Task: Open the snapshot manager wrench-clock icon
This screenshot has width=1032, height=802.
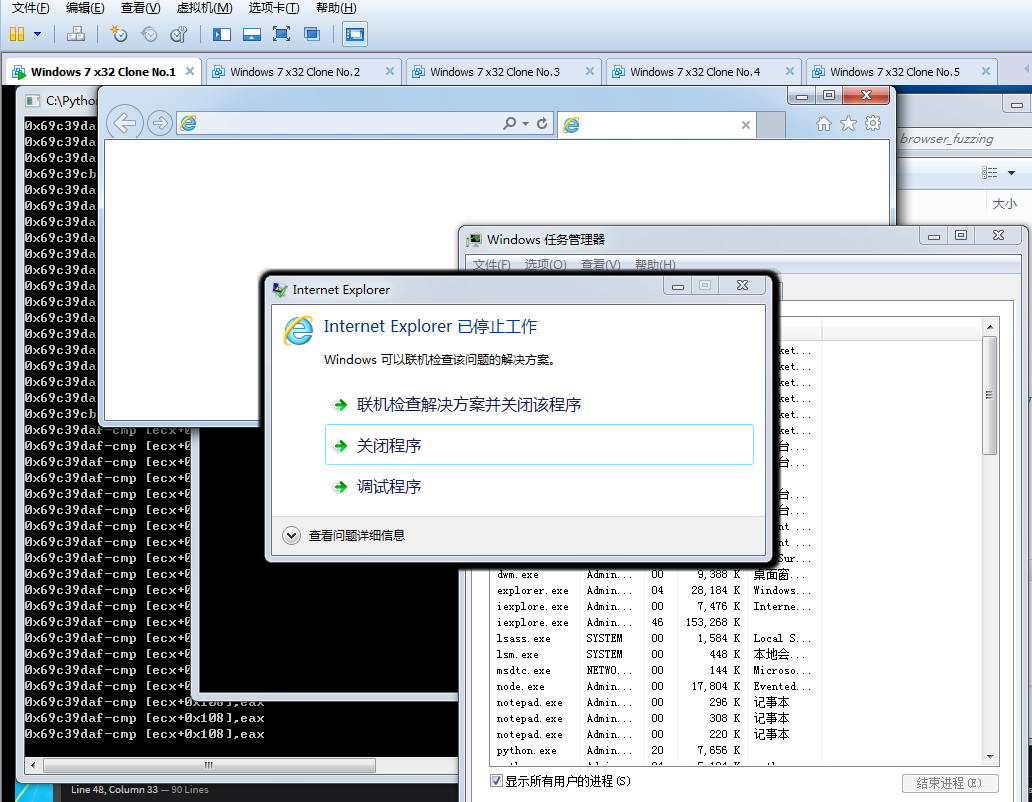Action: pos(178,34)
